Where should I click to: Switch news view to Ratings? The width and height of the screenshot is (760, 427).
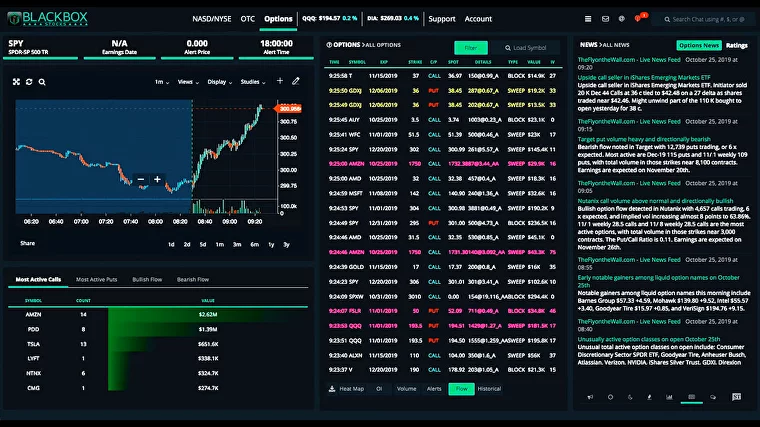[736, 45]
